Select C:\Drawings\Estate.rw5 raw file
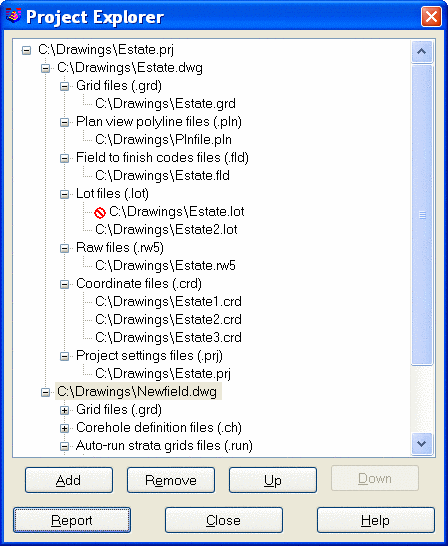 click(x=165, y=265)
